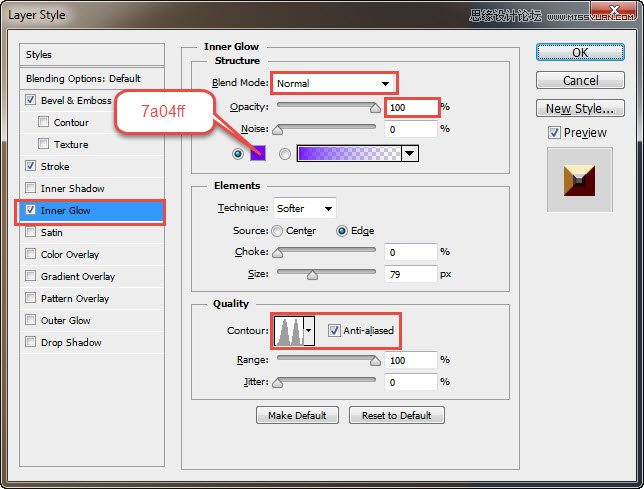Click the Jitter slider handle
The width and height of the screenshot is (644, 489).
pyautogui.click(x=278, y=383)
